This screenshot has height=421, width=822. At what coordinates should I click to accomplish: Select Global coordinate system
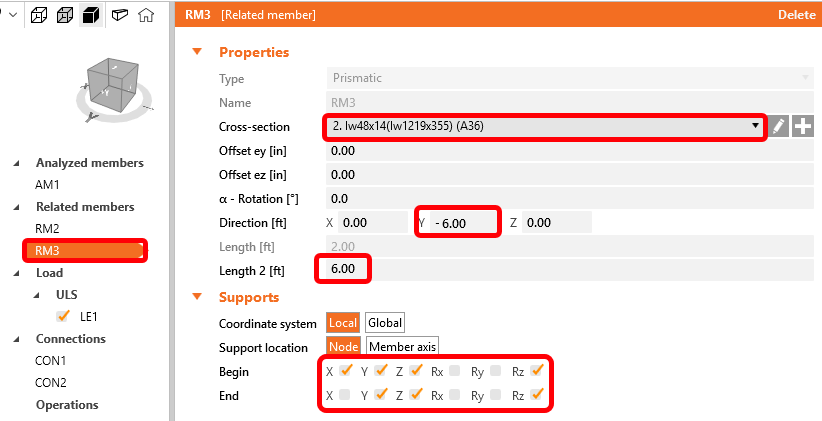click(x=385, y=323)
